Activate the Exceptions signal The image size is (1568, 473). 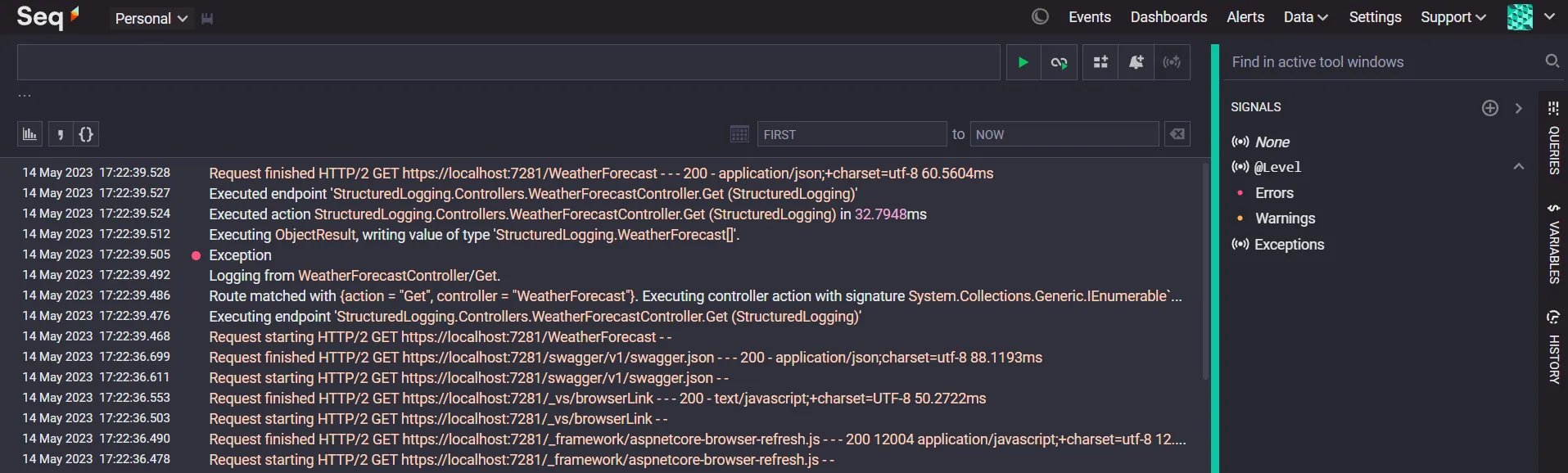[x=1289, y=245]
